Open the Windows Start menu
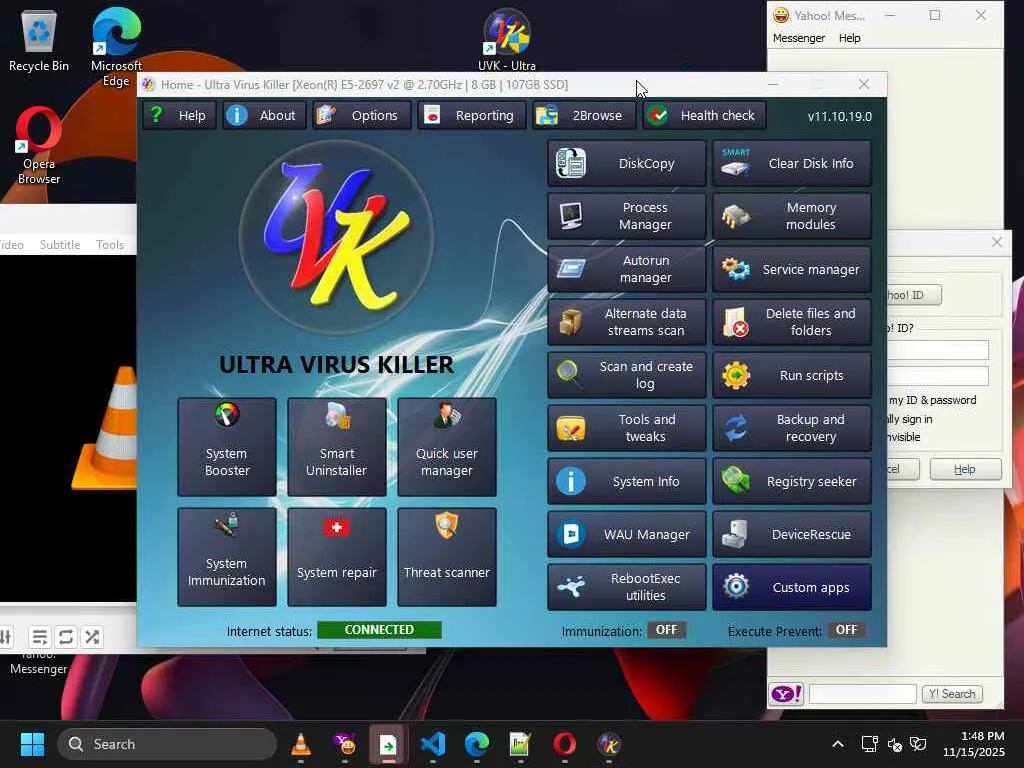The image size is (1024, 768). [32, 744]
